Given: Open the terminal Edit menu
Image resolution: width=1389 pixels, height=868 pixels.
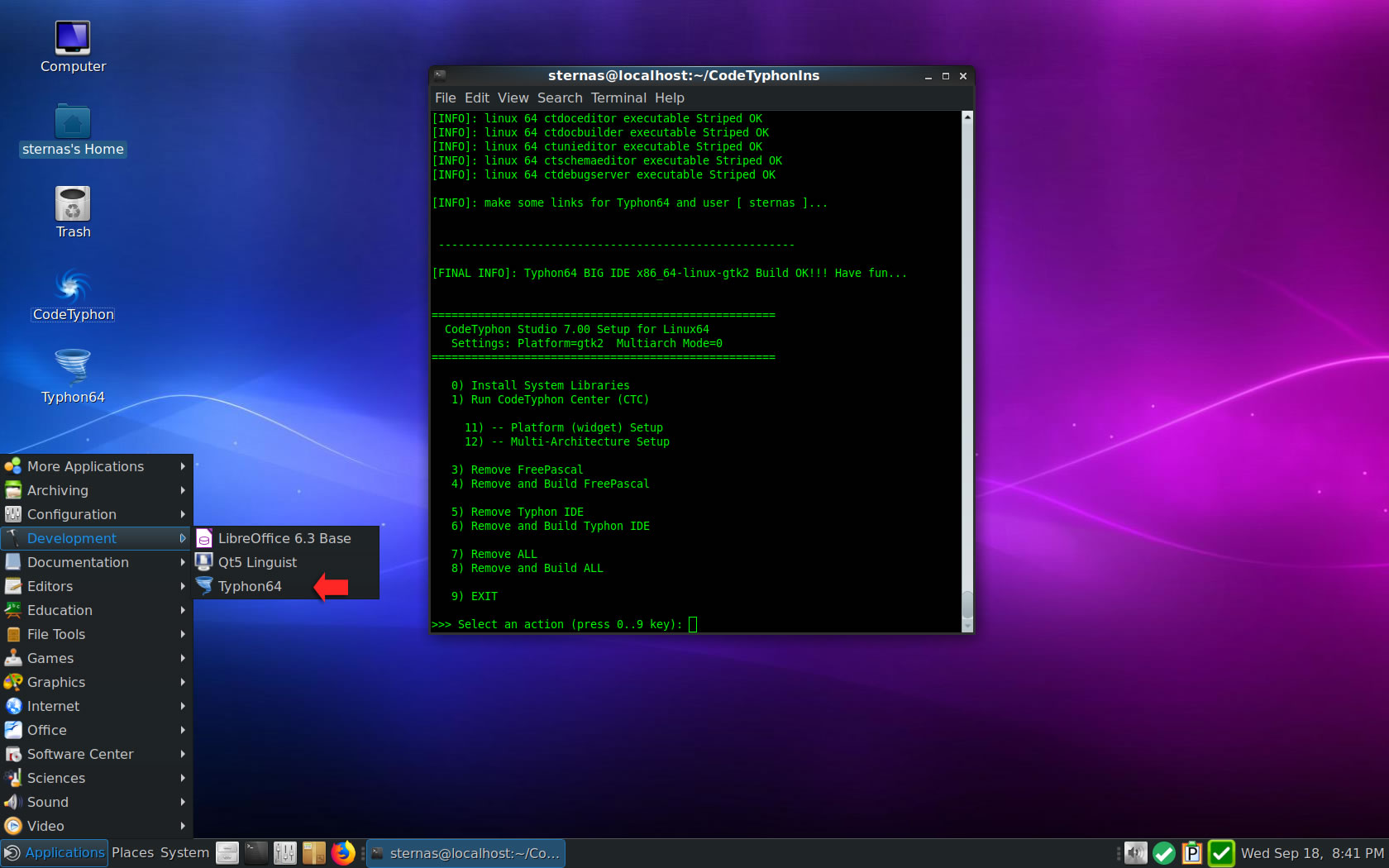Looking at the screenshot, I should [x=477, y=98].
